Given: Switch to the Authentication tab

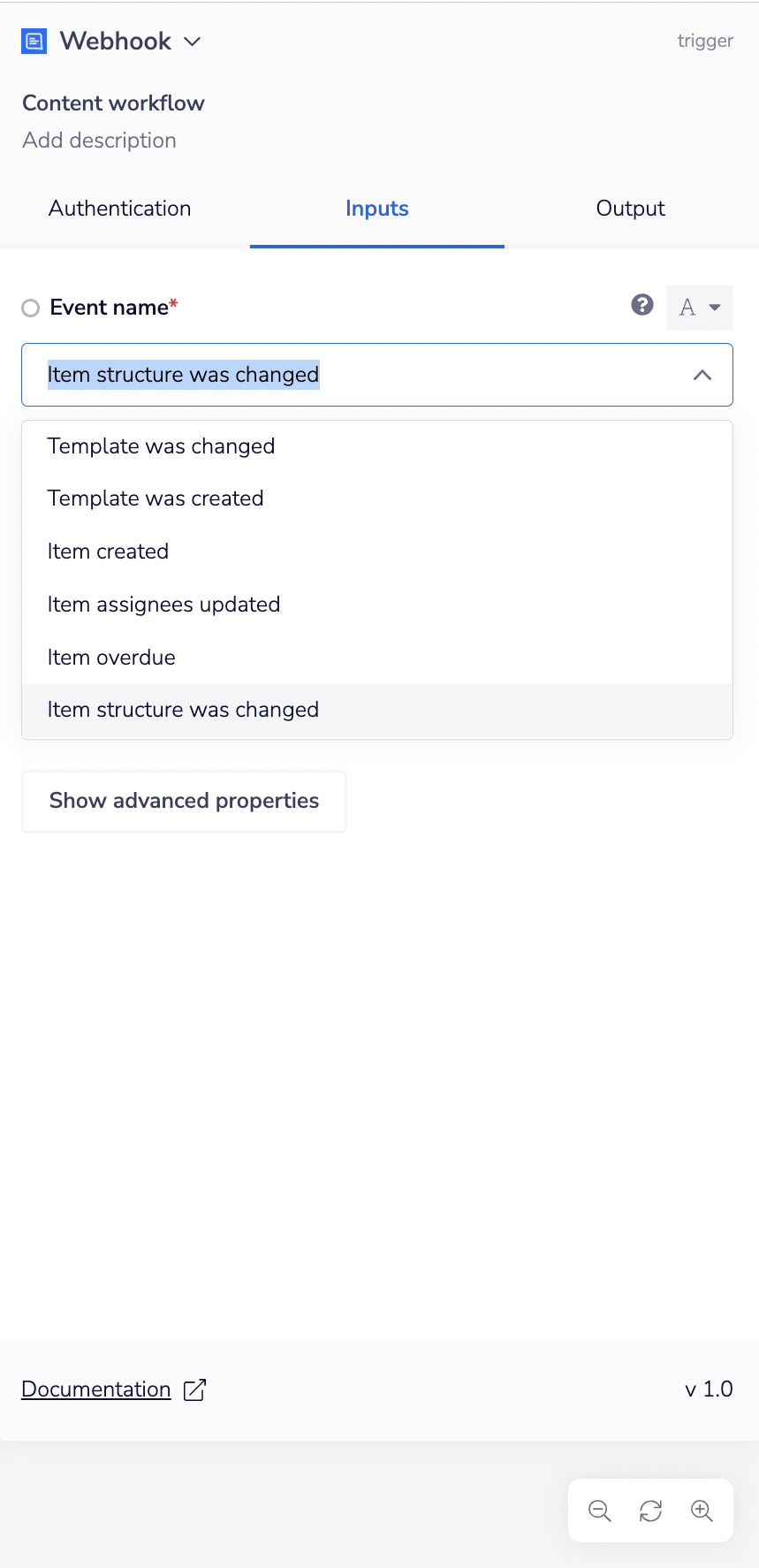Looking at the screenshot, I should (119, 209).
